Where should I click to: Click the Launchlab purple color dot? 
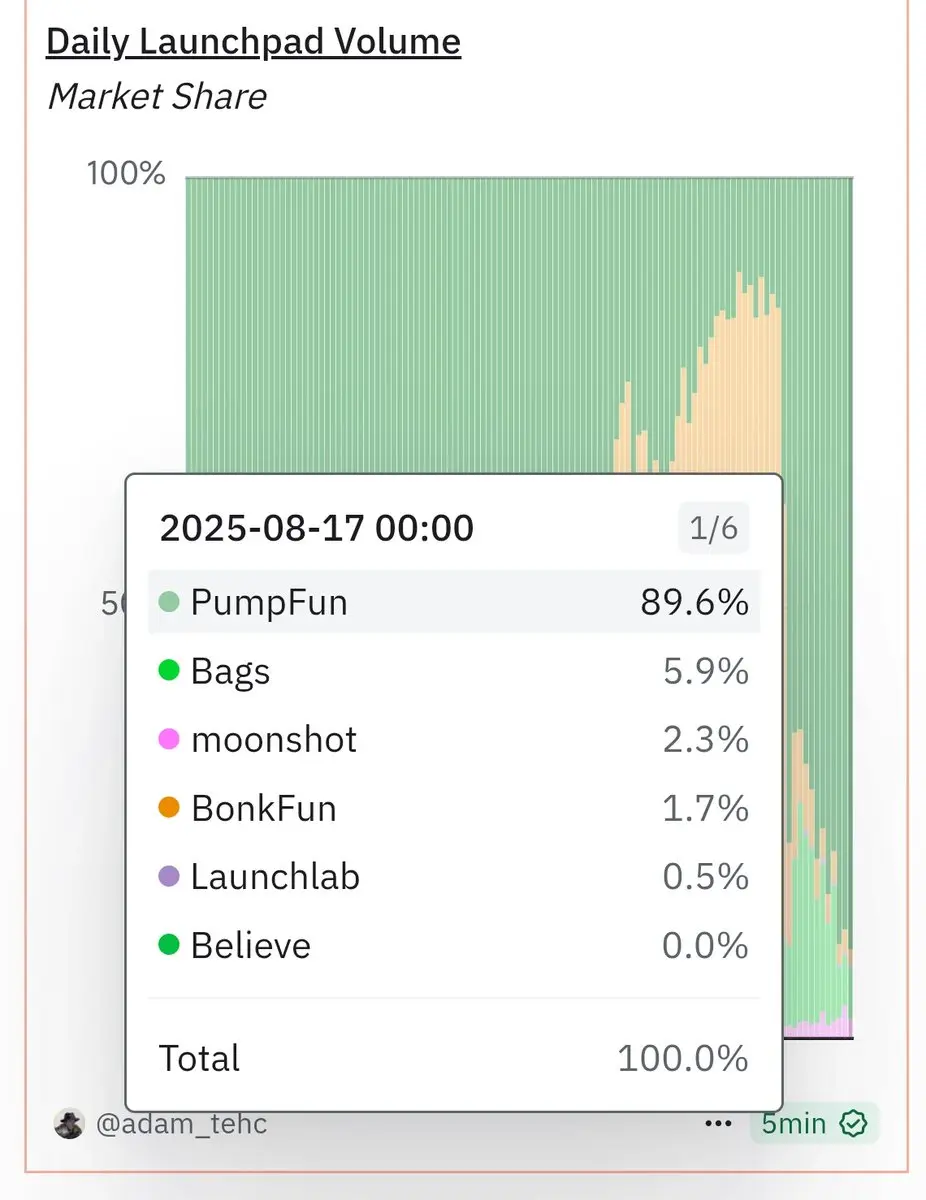point(169,876)
